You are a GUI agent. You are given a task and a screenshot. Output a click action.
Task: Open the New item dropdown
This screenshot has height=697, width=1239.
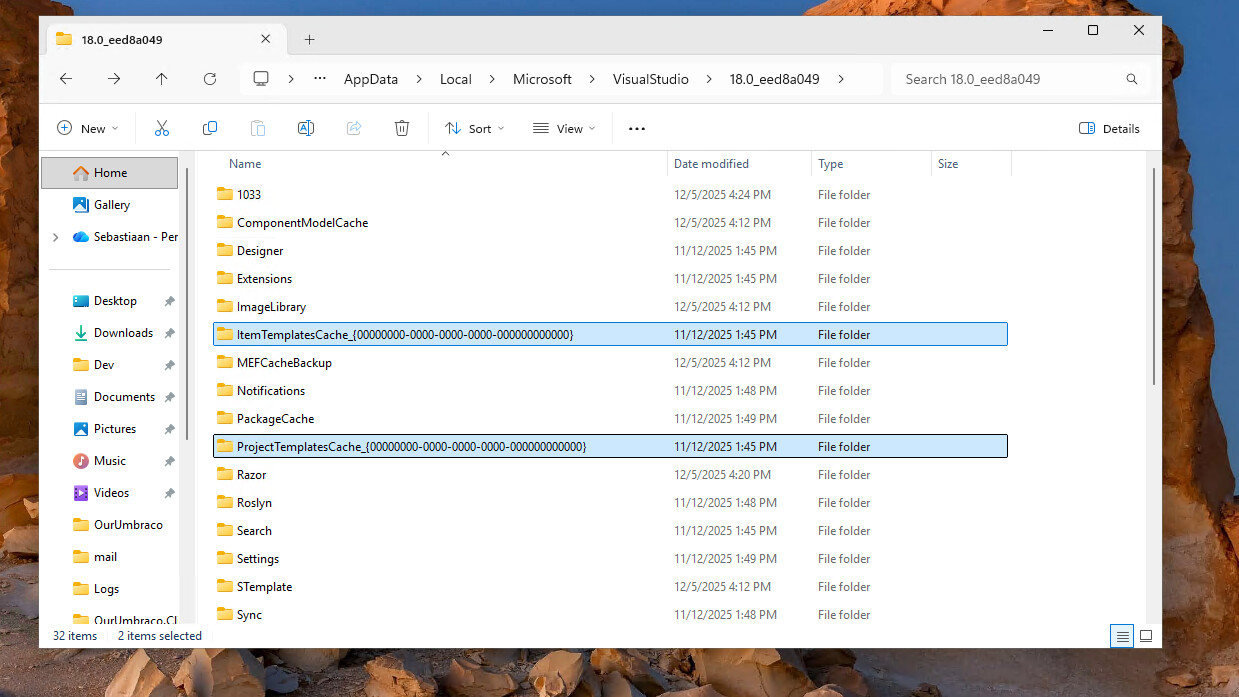click(x=88, y=128)
